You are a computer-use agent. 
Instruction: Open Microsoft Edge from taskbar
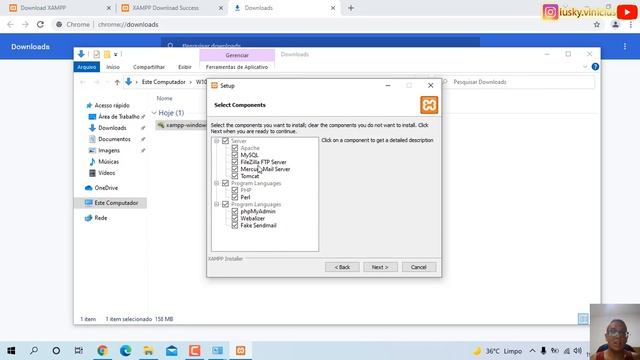click(x=125, y=350)
